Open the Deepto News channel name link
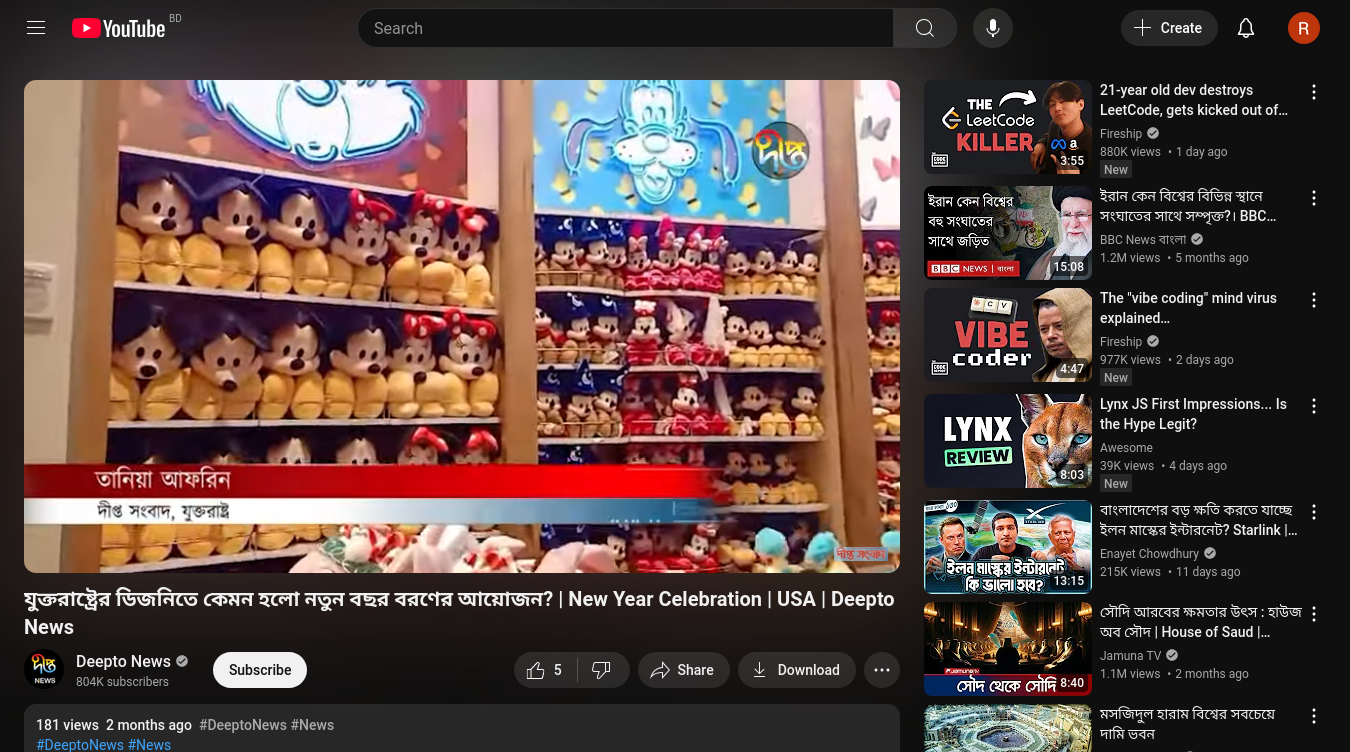 tap(123, 661)
